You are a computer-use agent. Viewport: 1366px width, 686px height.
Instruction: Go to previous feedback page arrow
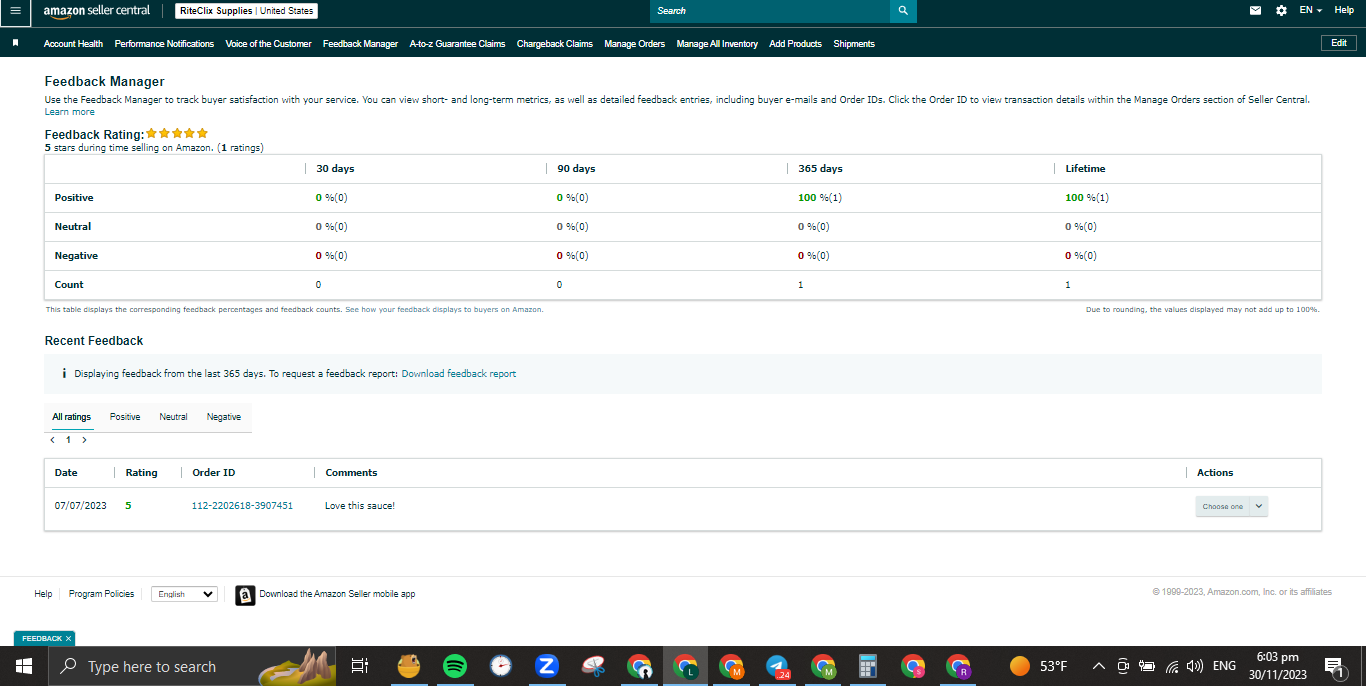coord(52,440)
